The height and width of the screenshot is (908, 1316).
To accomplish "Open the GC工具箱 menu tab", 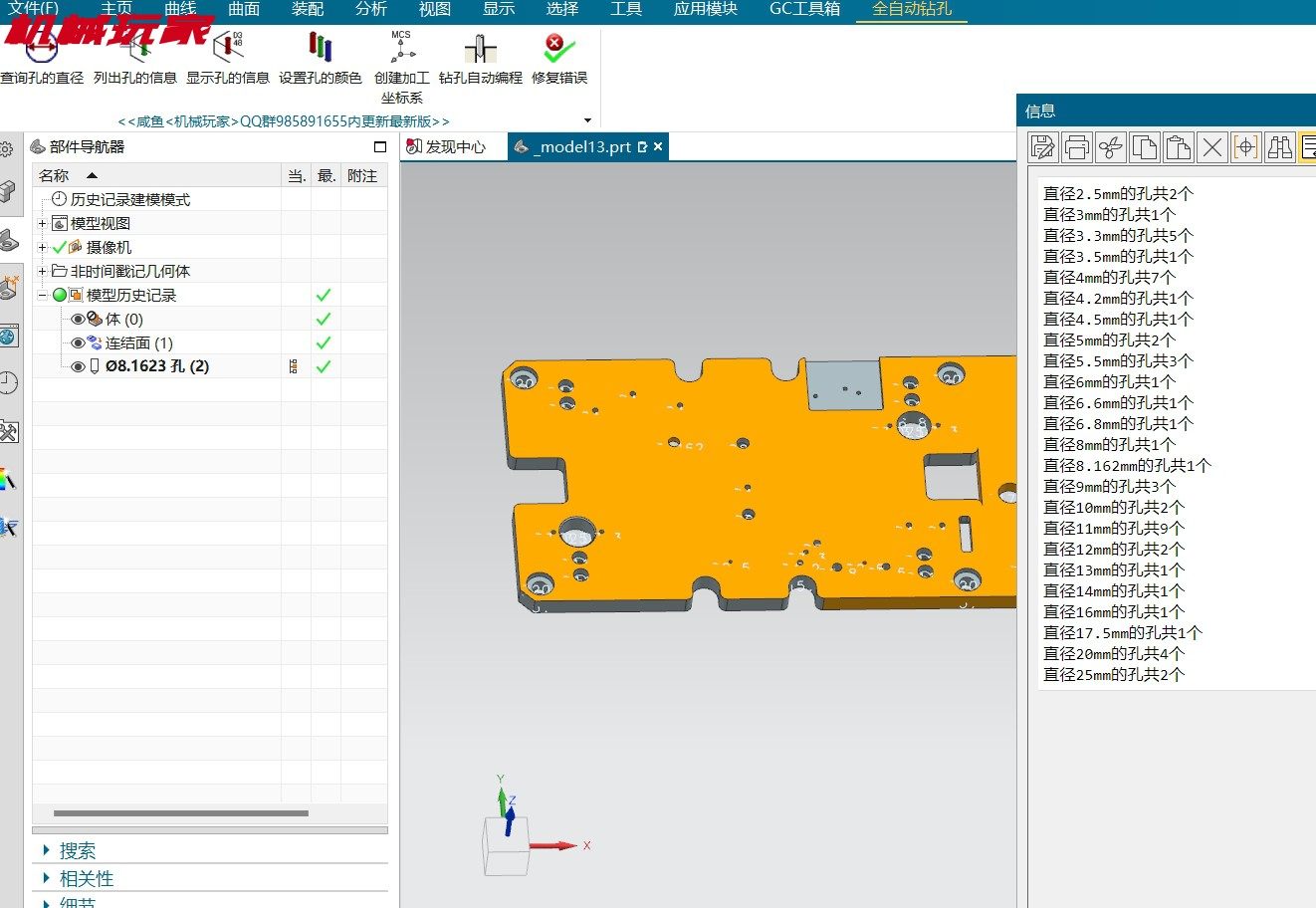I will click(804, 9).
